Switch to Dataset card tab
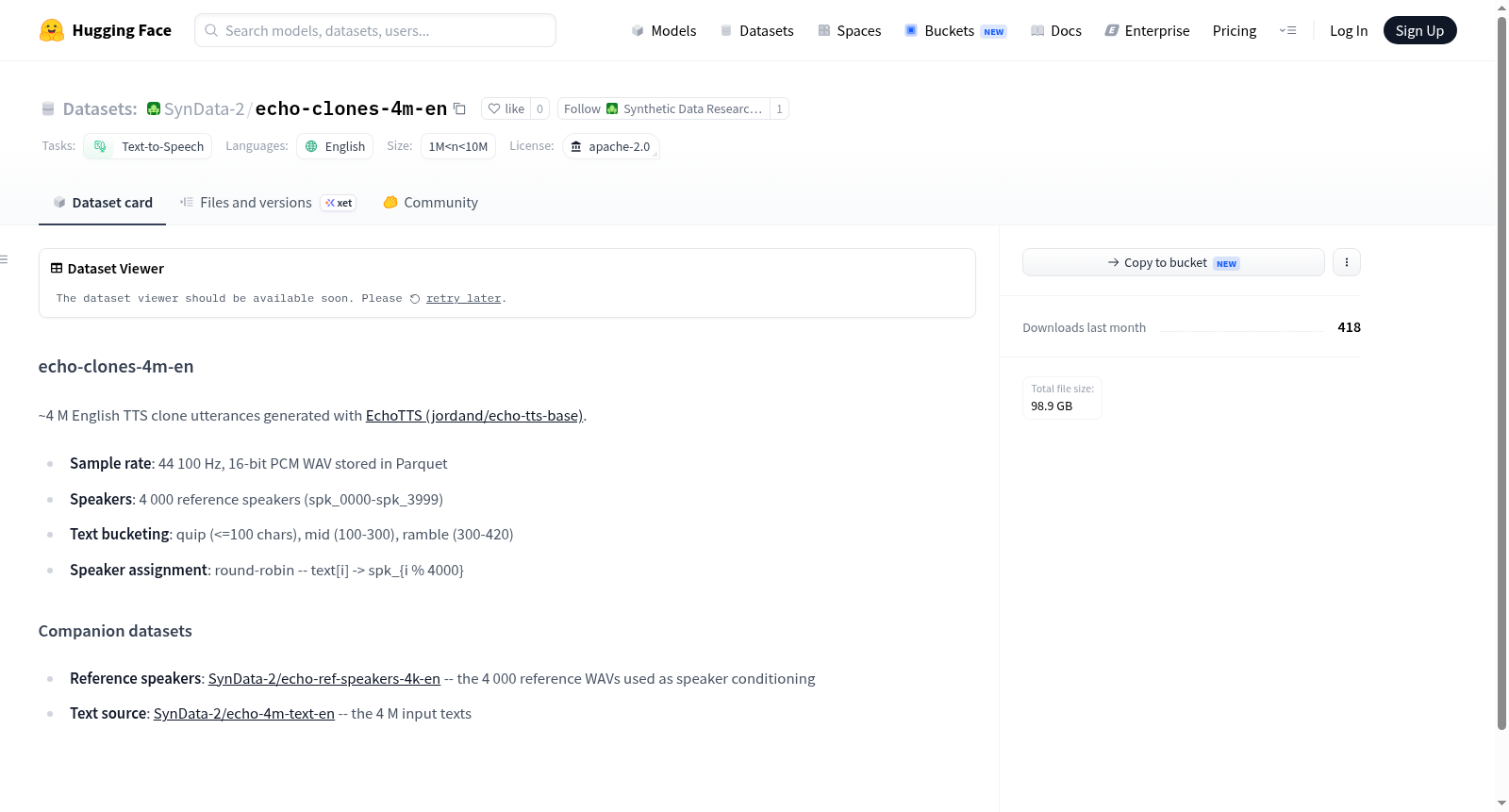Screen dimensions: 1509x812 coord(102,203)
